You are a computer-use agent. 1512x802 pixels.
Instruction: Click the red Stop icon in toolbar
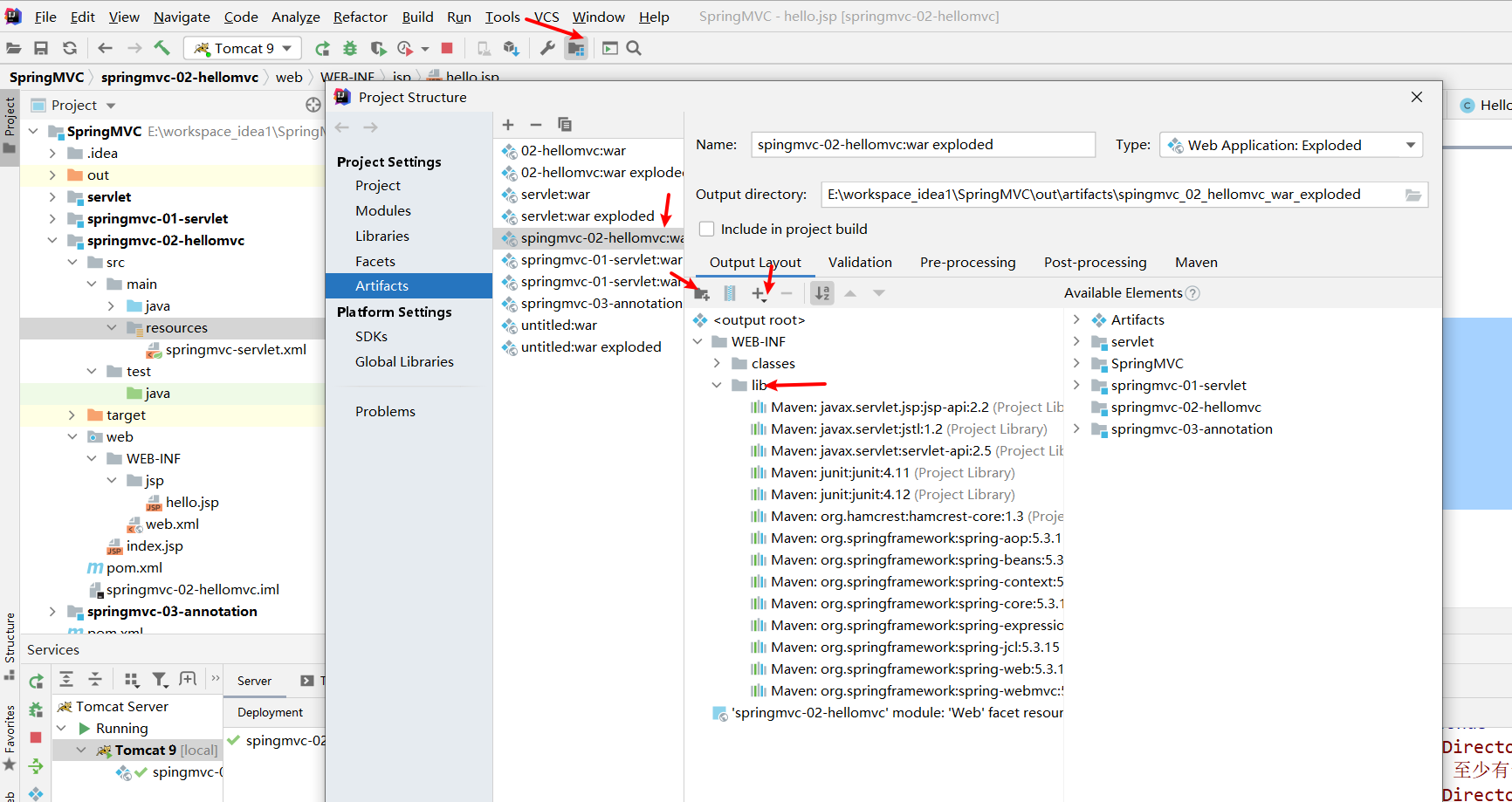[447, 48]
